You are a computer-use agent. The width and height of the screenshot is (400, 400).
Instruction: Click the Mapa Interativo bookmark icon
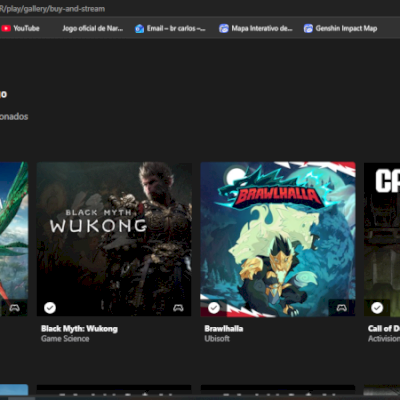(223, 29)
